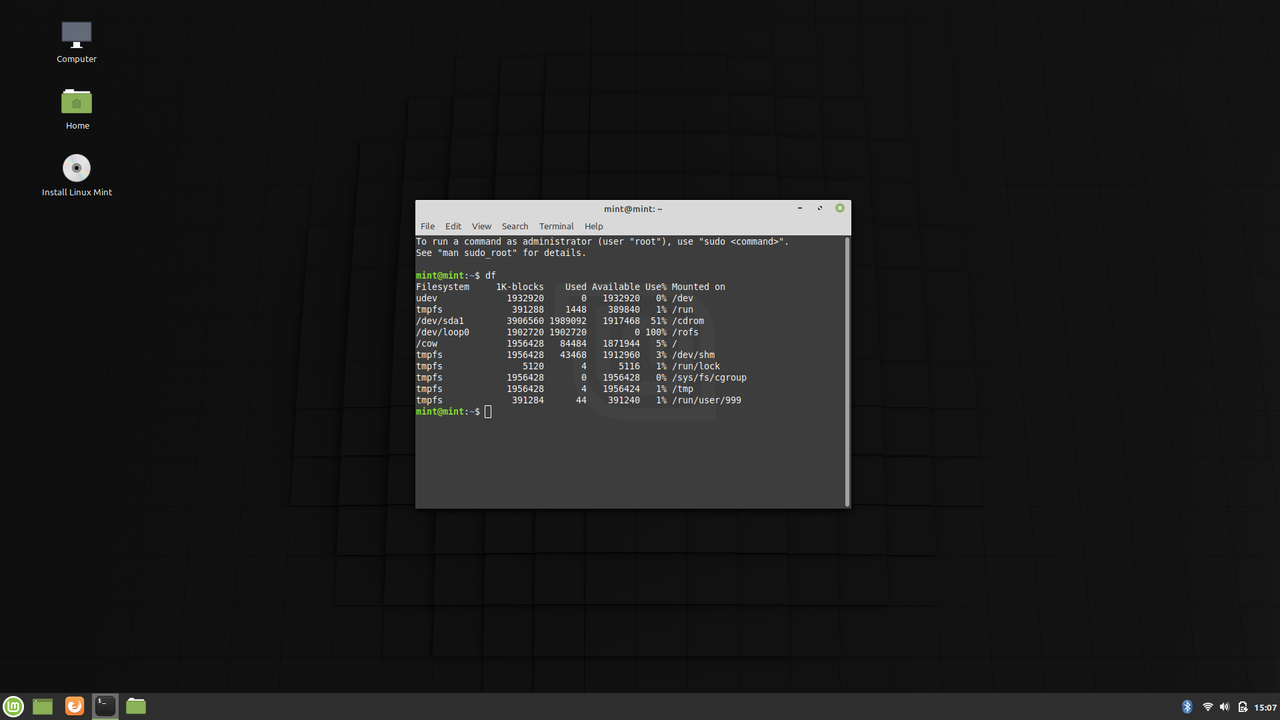The width and height of the screenshot is (1280, 720).
Task: Click the network icon in the tray
Action: pyautogui.click(x=1206, y=706)
